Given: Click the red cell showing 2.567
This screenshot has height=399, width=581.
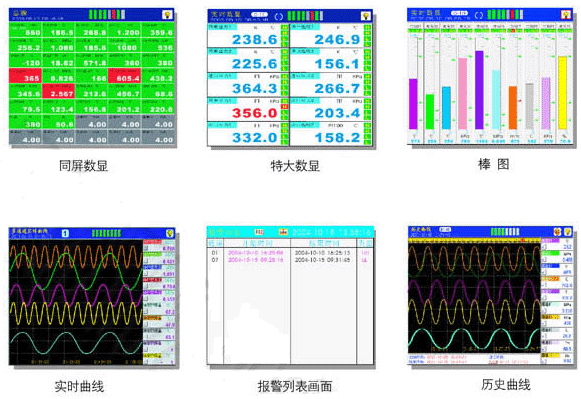Looking at the screenshot, I should tap(59, 91).
